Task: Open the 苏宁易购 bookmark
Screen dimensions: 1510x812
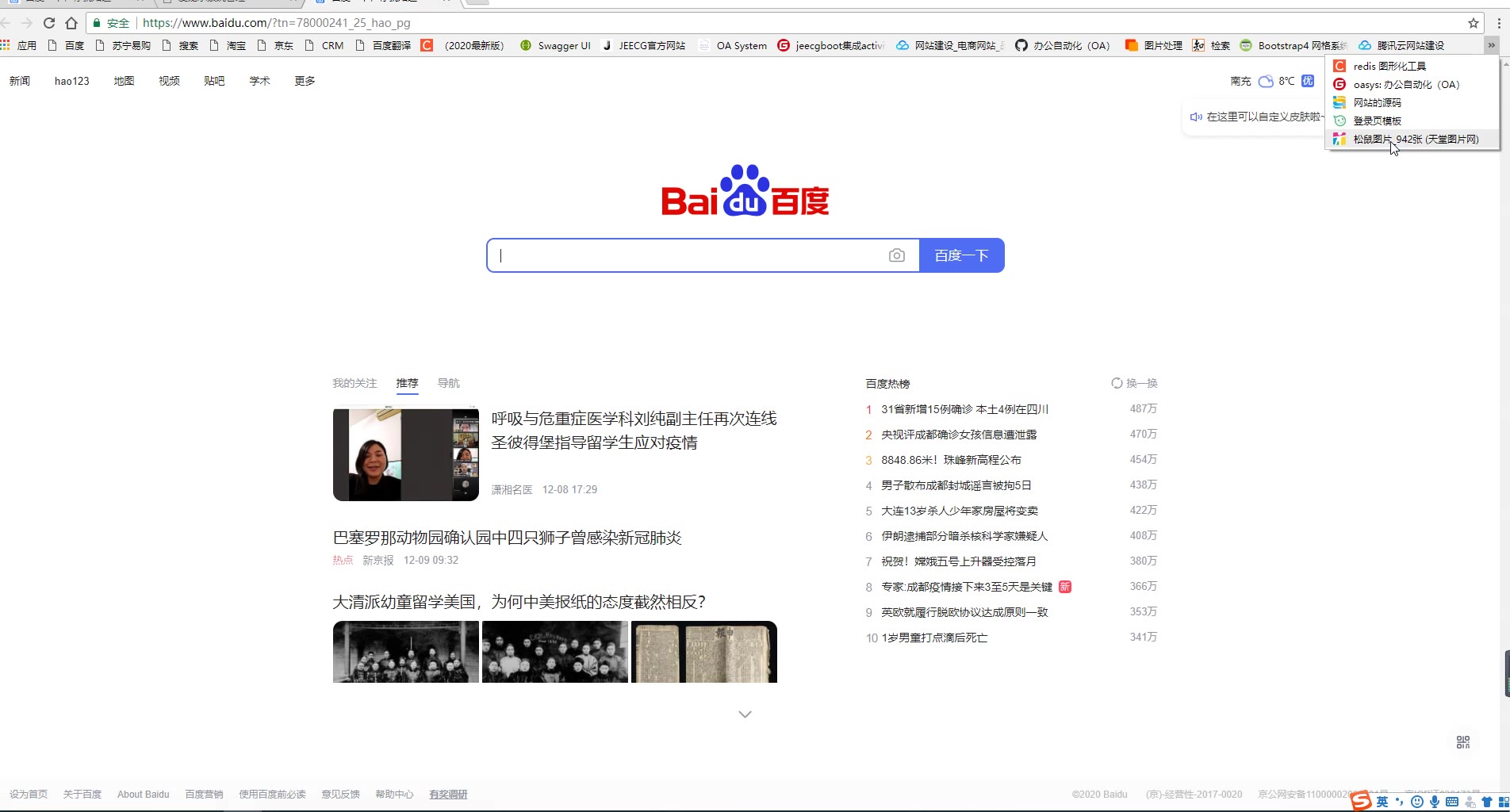Action: [x=123, y=45]
